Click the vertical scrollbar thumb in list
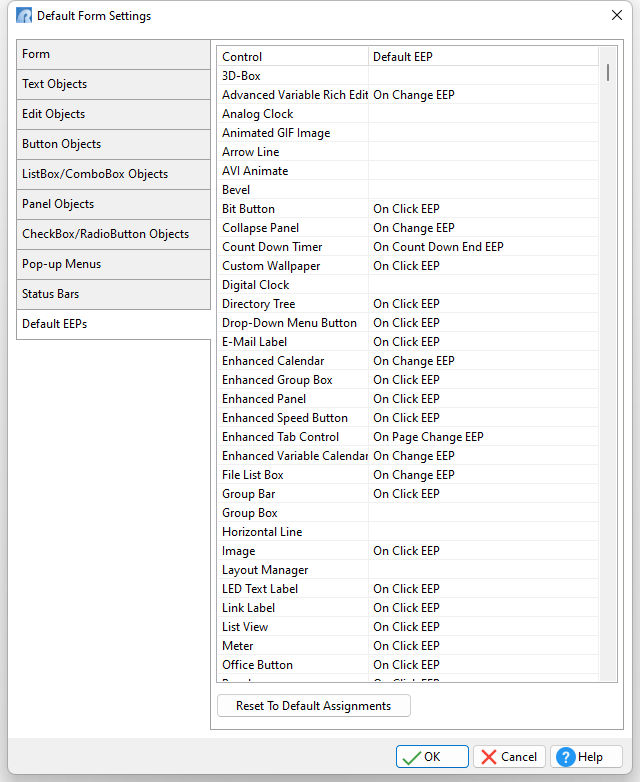 (608, 73)
